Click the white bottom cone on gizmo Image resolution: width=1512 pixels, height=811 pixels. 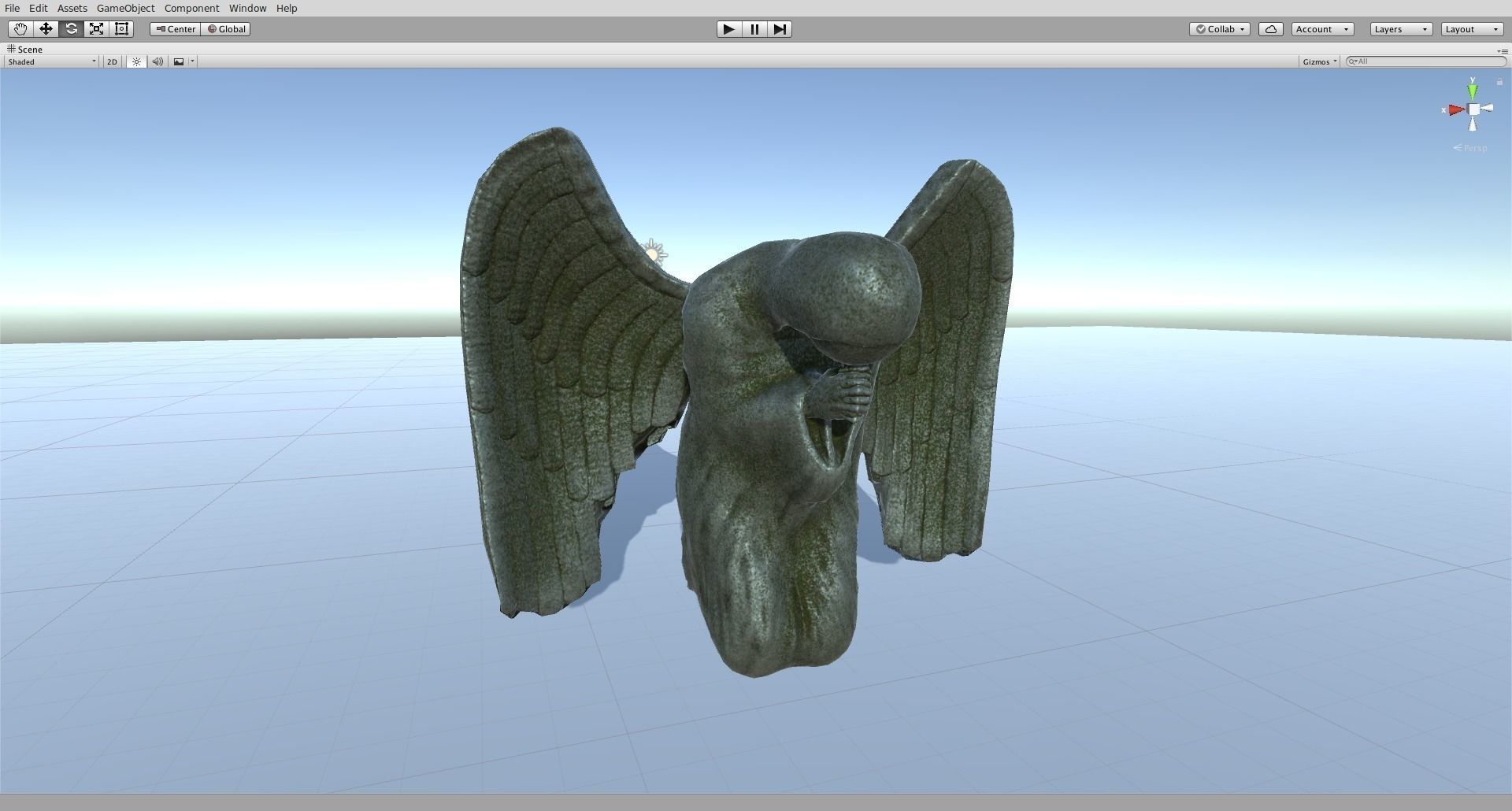click(x=1473, y=124)
